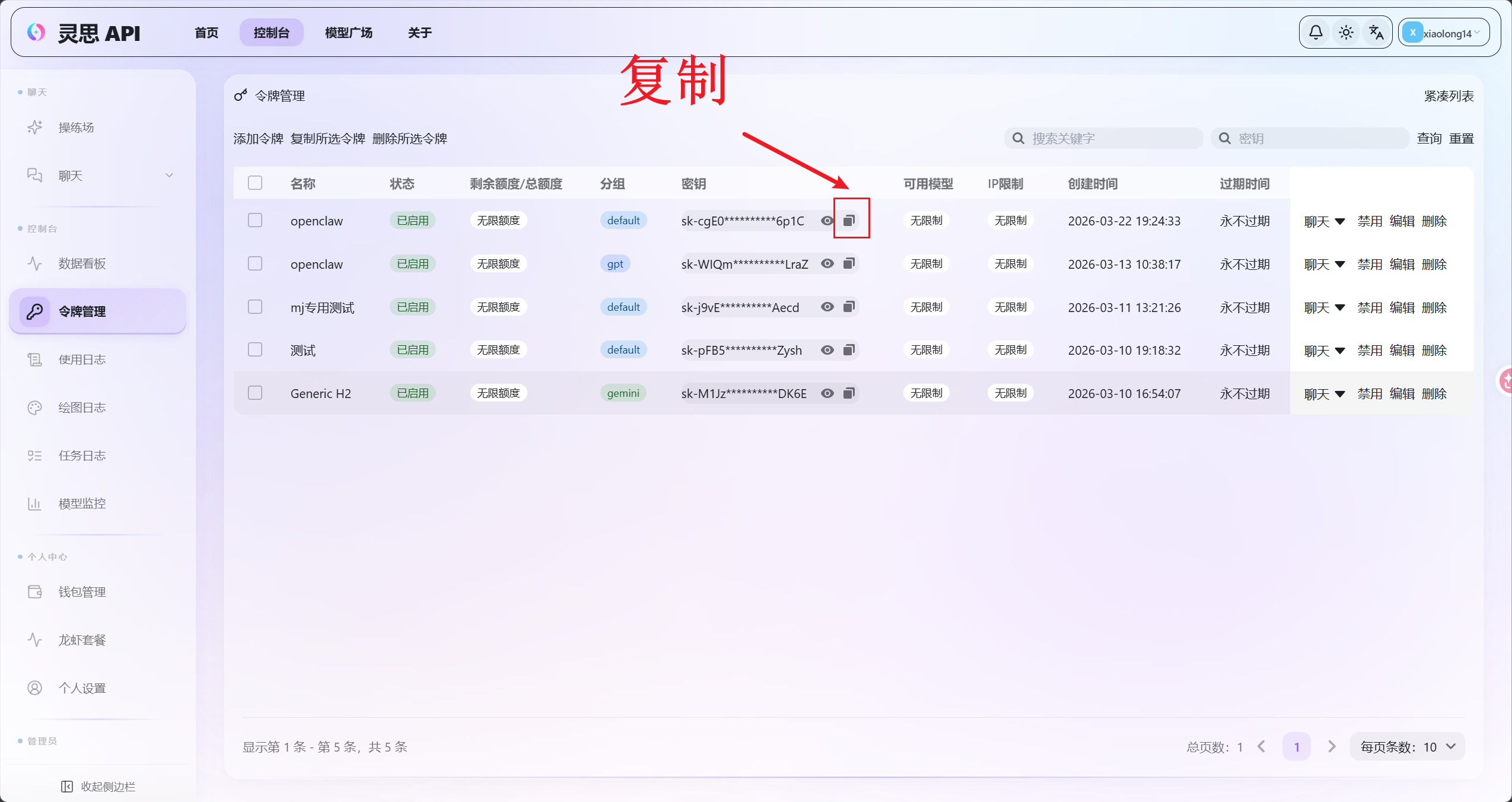Copy the sk-pFB5 key with copy icon

pyautogui.click(x=849, y=350)
